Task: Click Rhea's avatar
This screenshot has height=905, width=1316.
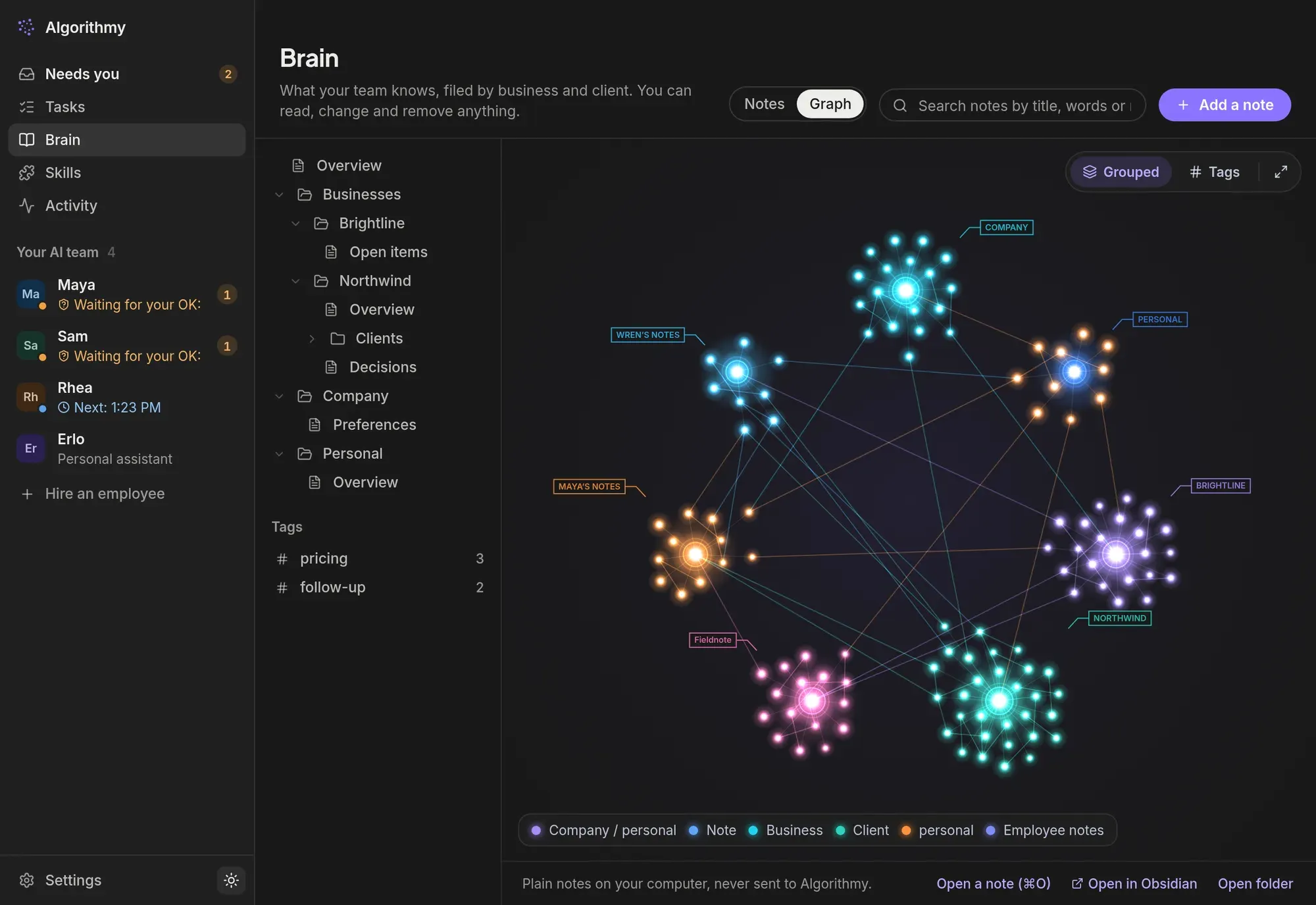Action: [x=30, y=397]
